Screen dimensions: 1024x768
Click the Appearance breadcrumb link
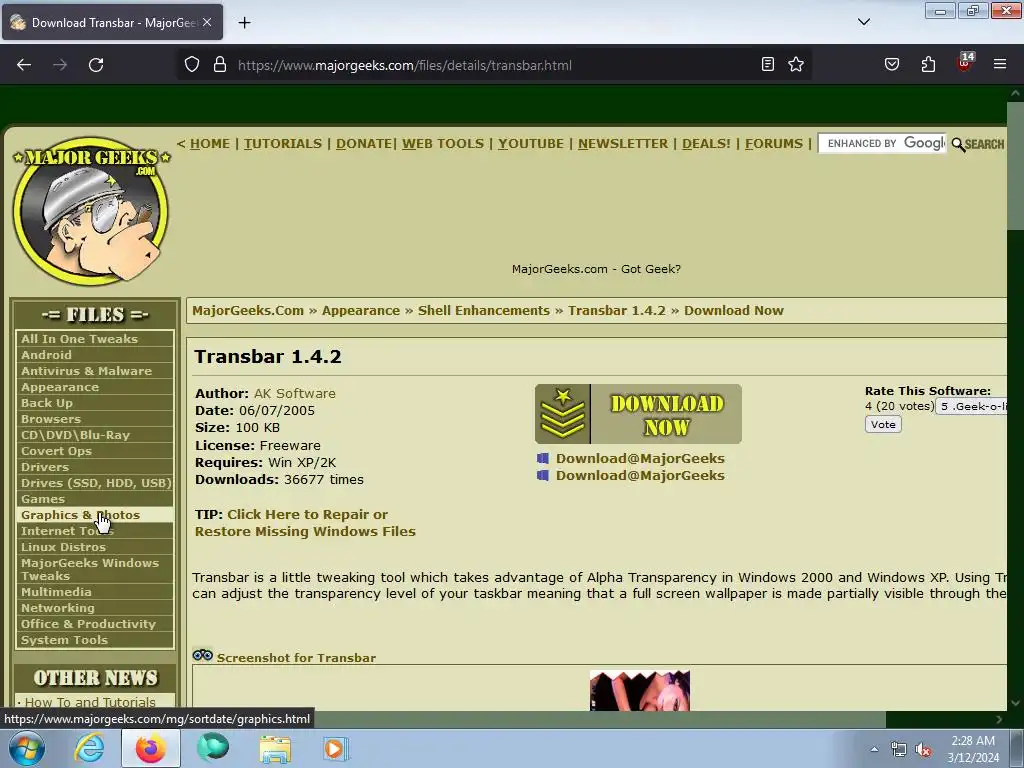tap(360, 310)
